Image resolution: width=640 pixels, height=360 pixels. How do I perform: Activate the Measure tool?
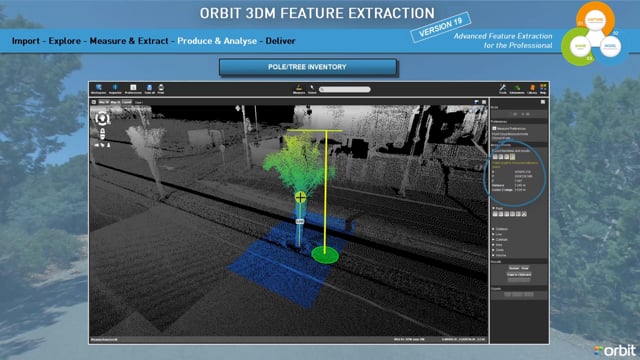[299, 89]
